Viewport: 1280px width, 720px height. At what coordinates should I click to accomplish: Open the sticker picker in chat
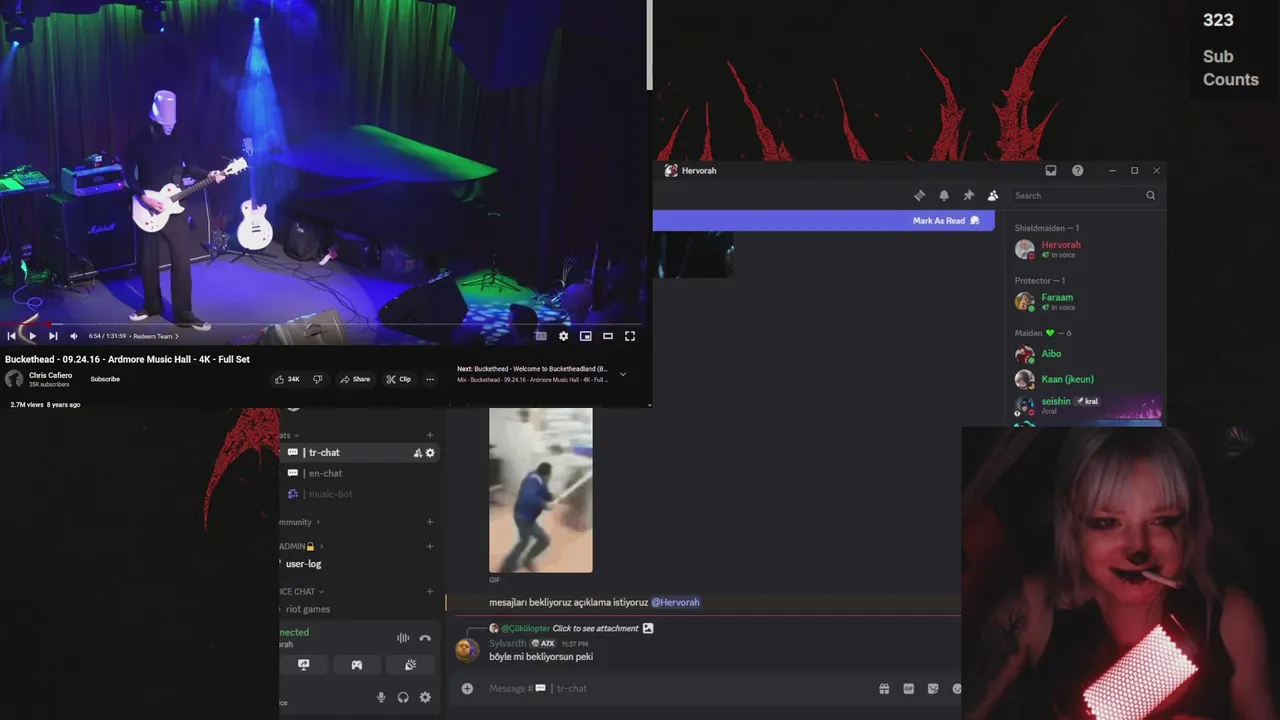933,688
